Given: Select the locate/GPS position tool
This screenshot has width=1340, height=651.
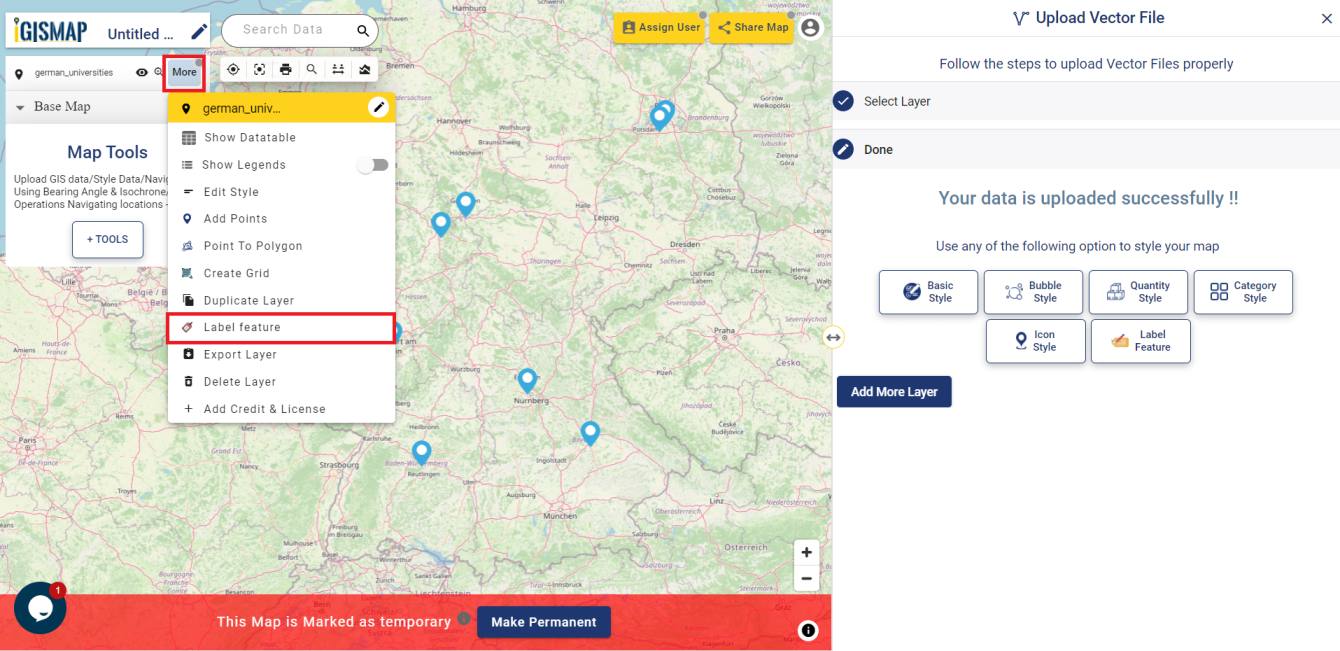Looking at the screenshot, I should (x=232, y=70).
